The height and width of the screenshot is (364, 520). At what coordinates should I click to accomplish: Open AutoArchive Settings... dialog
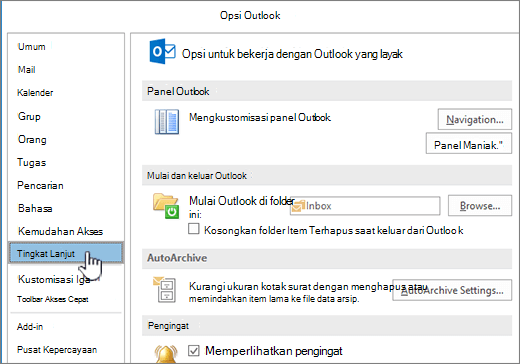452,290
